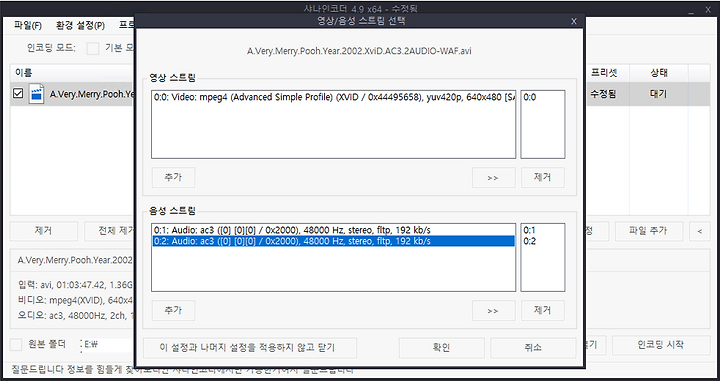Click the 상태 column header
The image size is (720, 381).
(659, 73)
